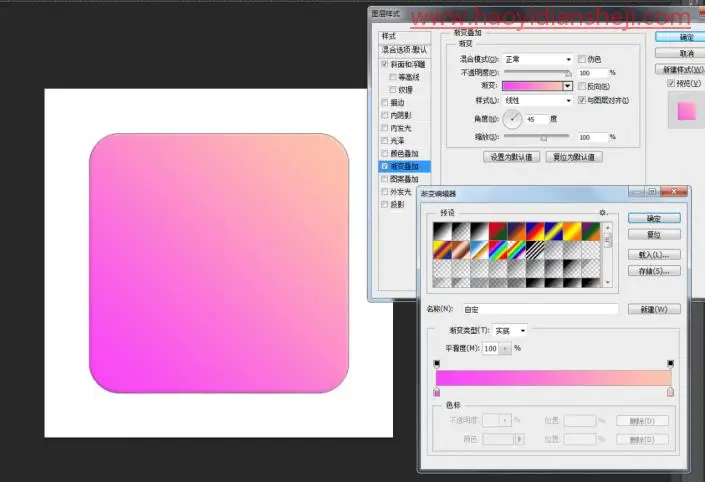Select the opaque rainbow spectrum gradient preset
This screenshot has width=705, height=482.
[x=498, y=250]
